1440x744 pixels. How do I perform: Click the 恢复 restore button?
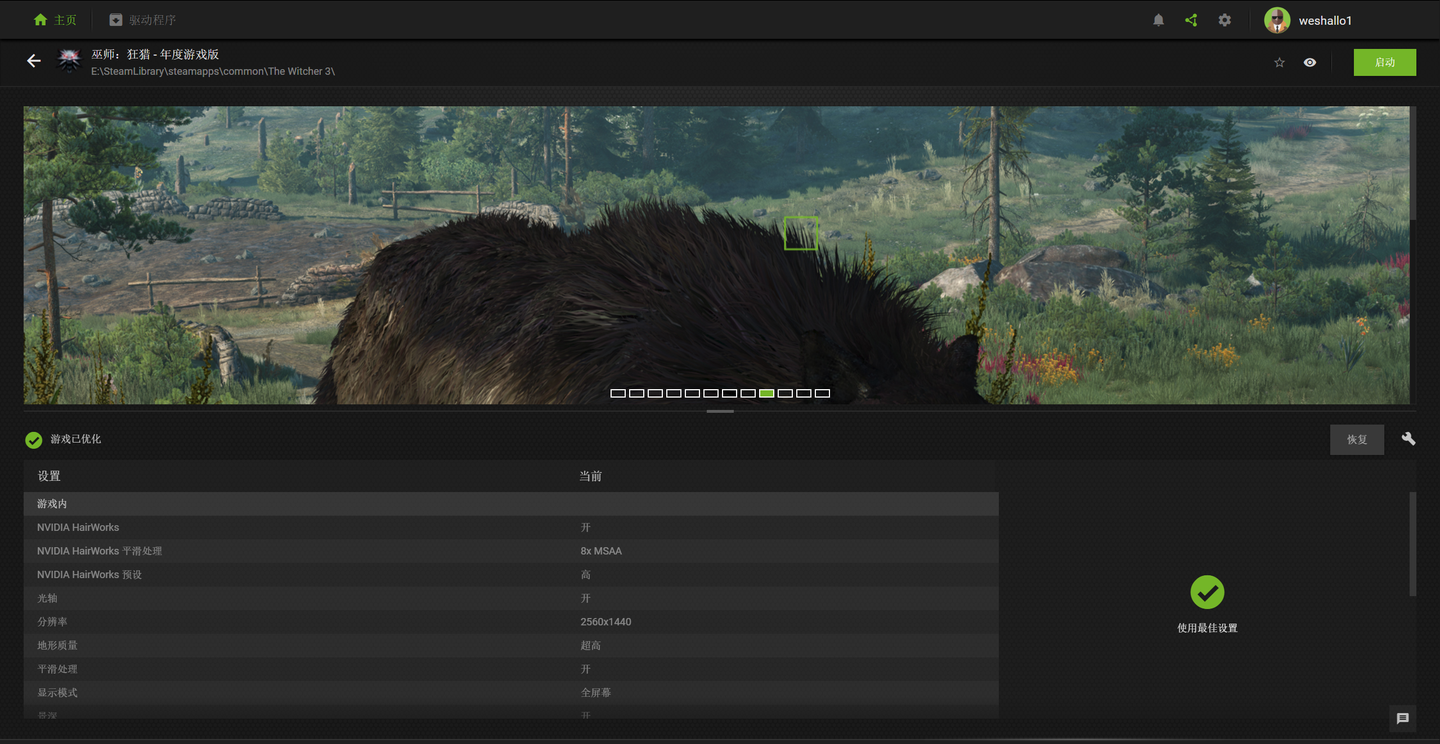pos(1357,440)
